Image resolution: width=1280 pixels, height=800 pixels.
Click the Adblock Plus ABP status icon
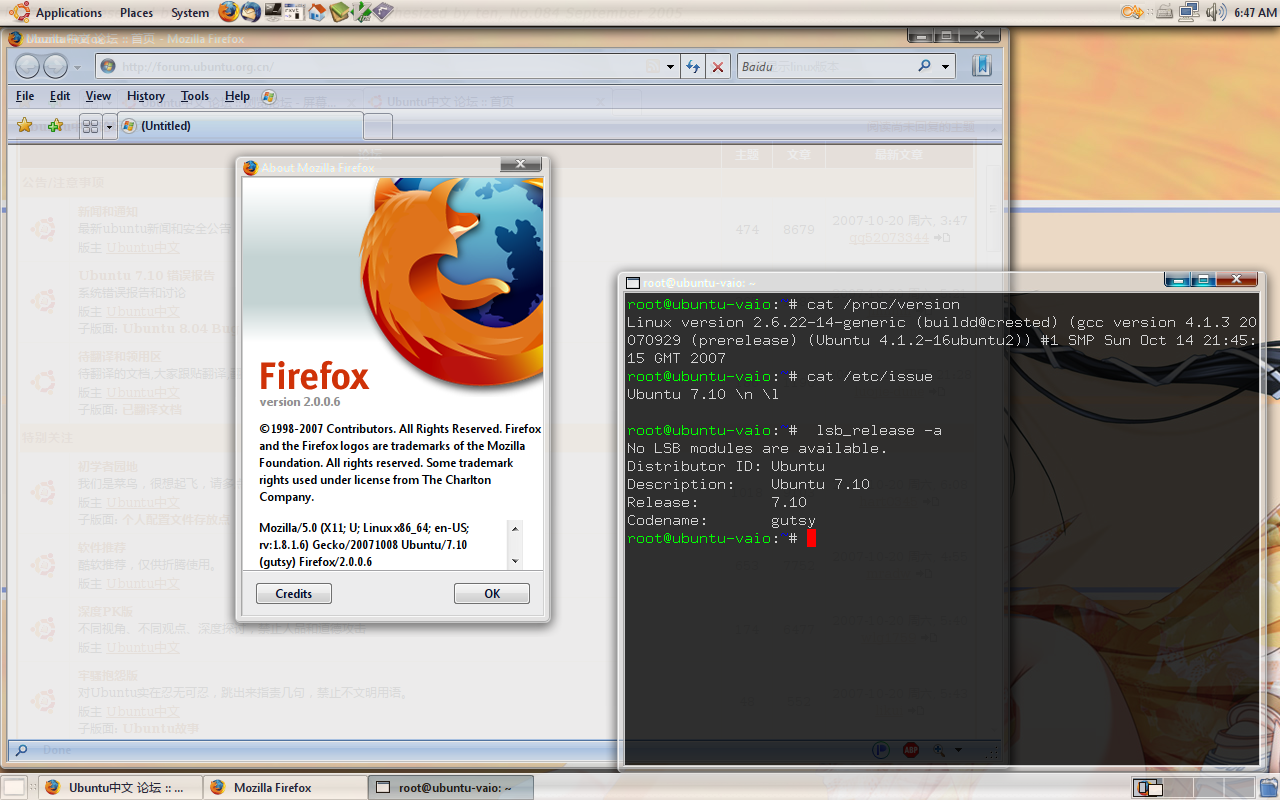[x=910, y=749]
